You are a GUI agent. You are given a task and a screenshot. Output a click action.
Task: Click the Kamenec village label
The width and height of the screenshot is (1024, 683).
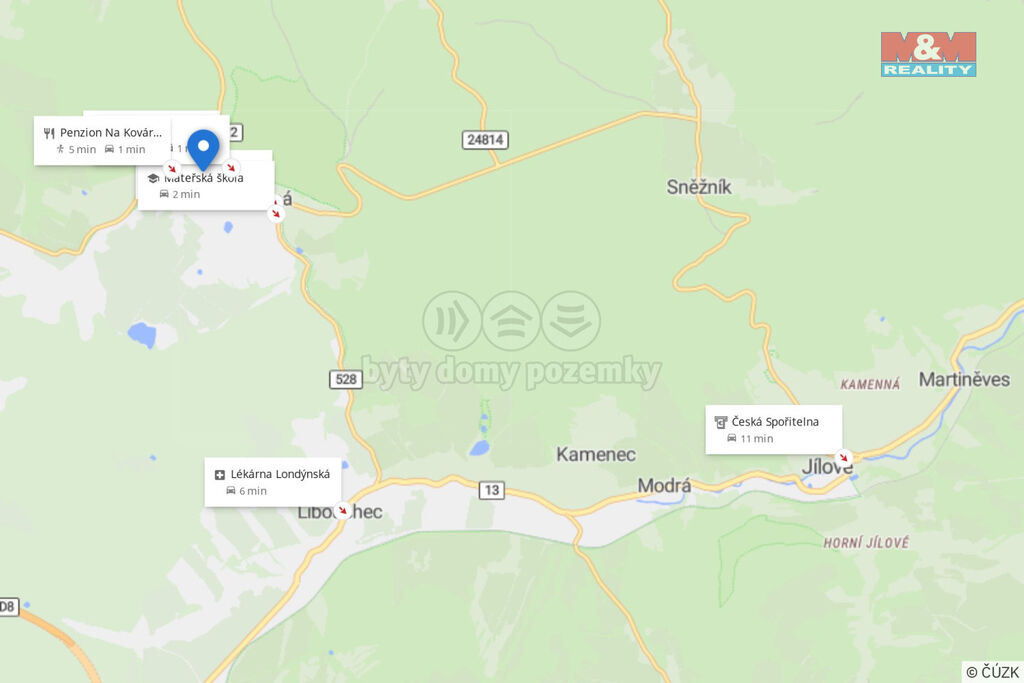596,454
